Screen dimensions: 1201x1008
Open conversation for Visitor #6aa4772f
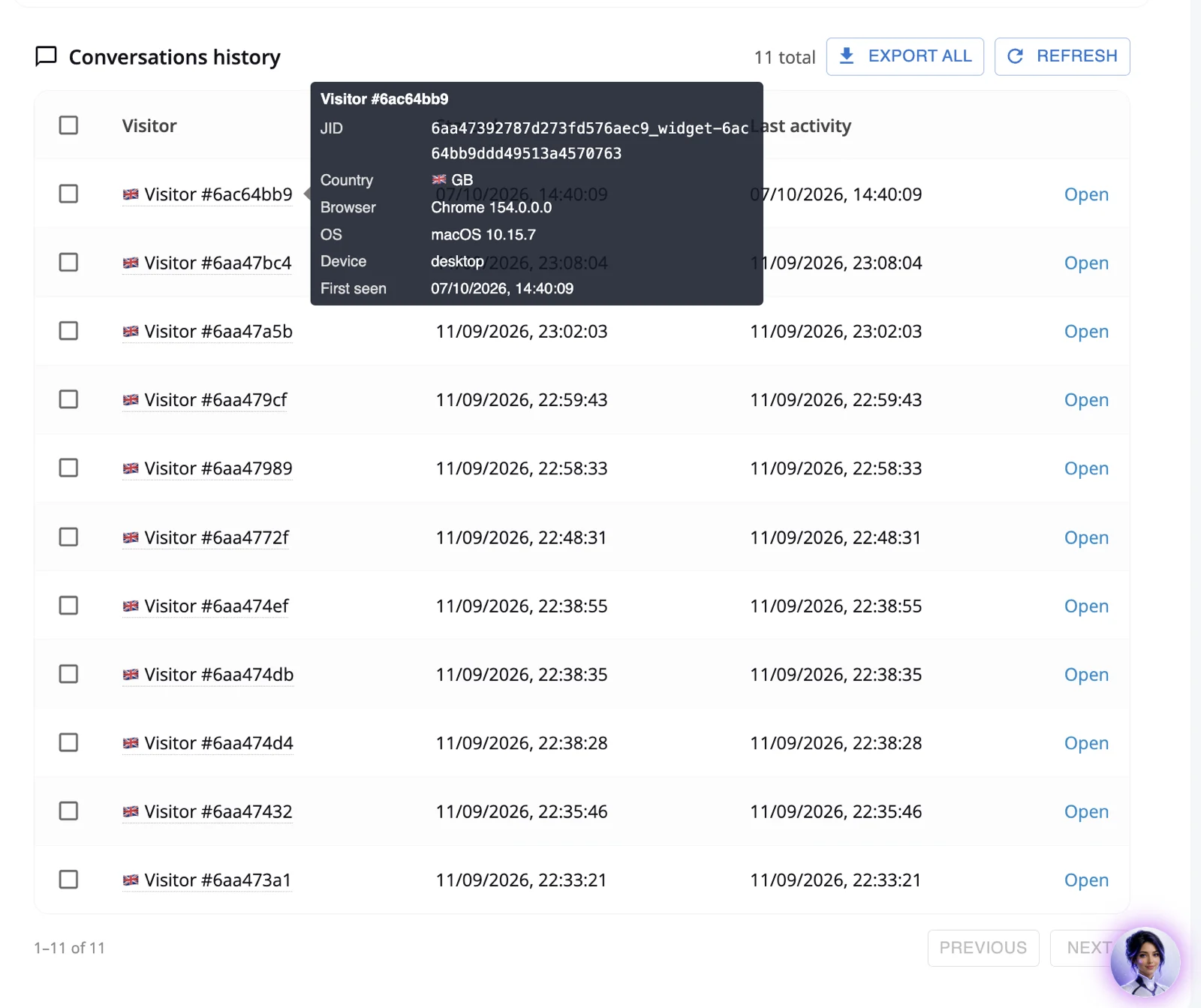[1086, 538]
